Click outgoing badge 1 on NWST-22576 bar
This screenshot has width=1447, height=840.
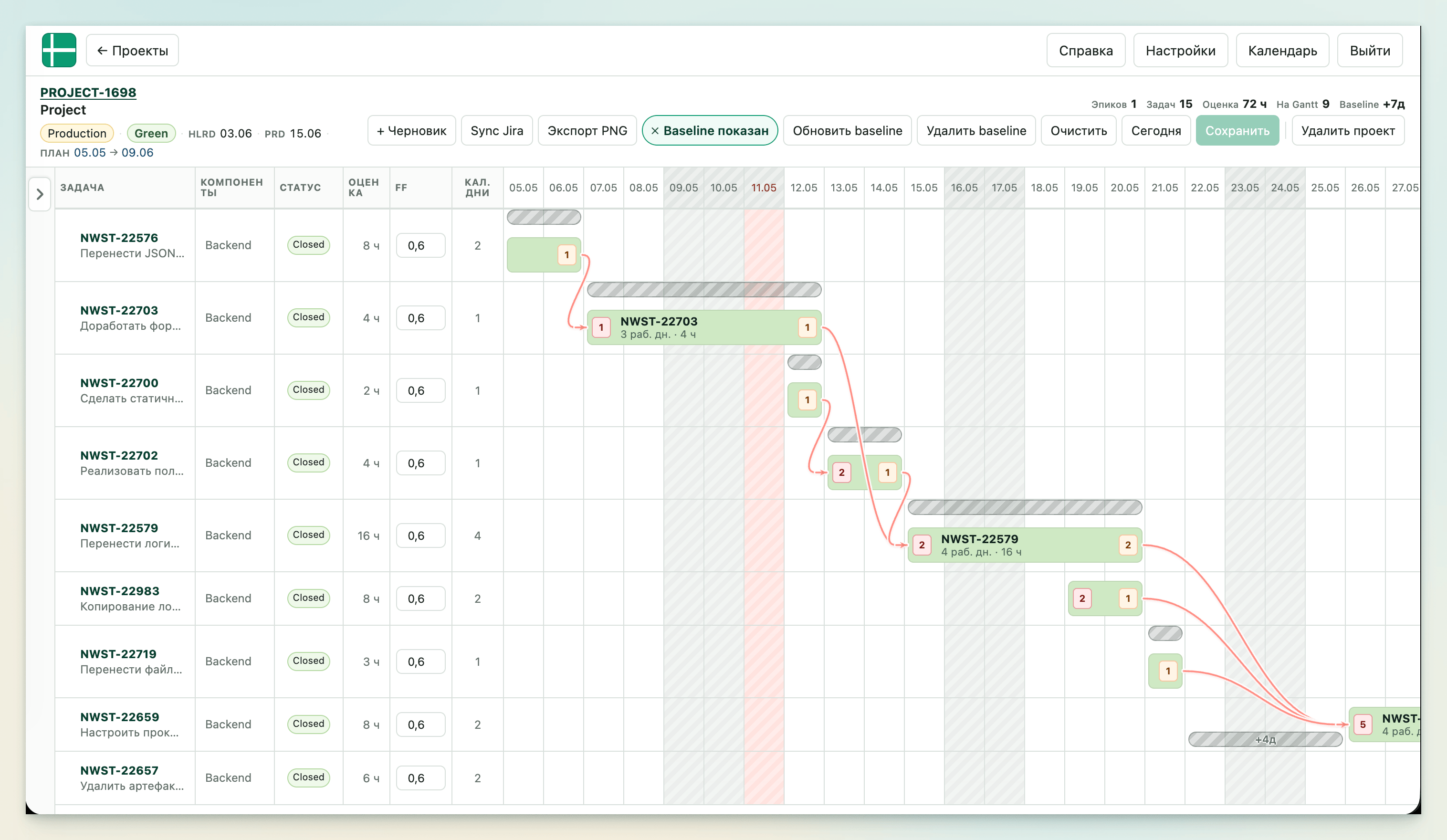(x=567, y=255)
